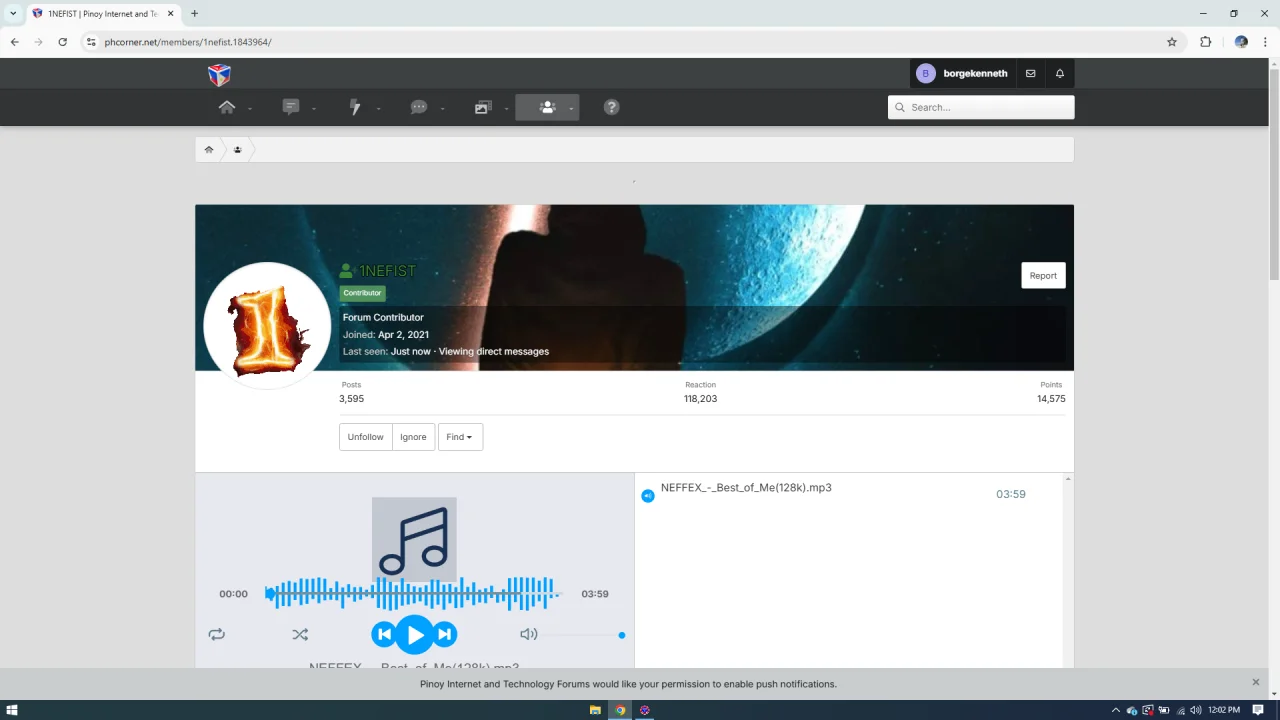Click Chrome icon in the taskbar

pos(620,710)
